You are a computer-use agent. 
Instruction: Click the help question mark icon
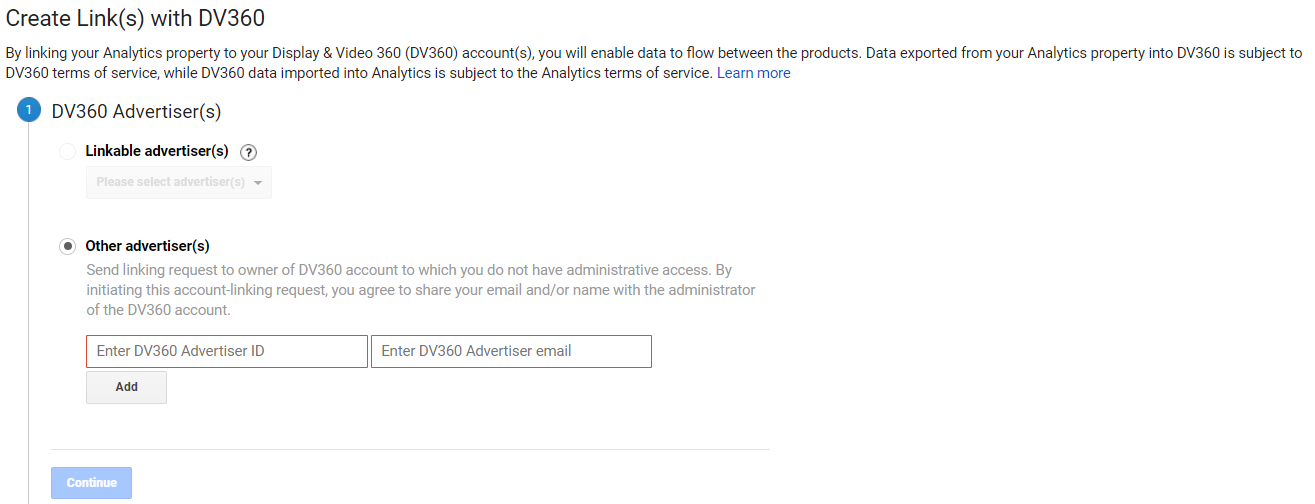[x=249, y=153]
